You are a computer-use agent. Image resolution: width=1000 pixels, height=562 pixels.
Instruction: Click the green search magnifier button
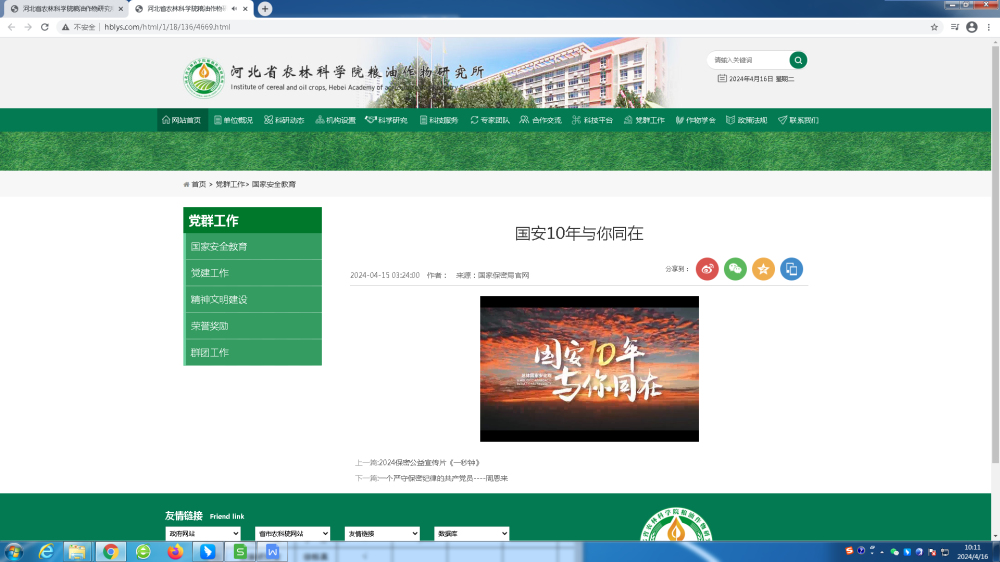pos(798,60)
